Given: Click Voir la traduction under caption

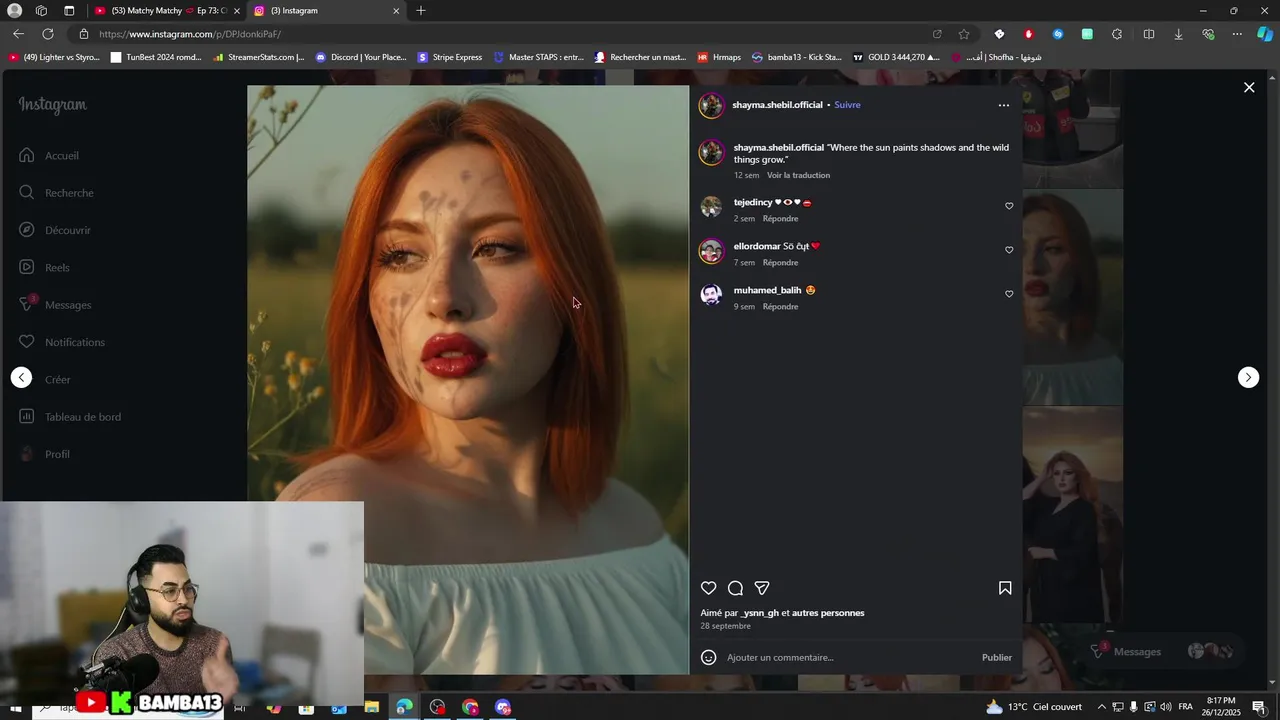Looking at the screenshot, I should pos(798,175).
